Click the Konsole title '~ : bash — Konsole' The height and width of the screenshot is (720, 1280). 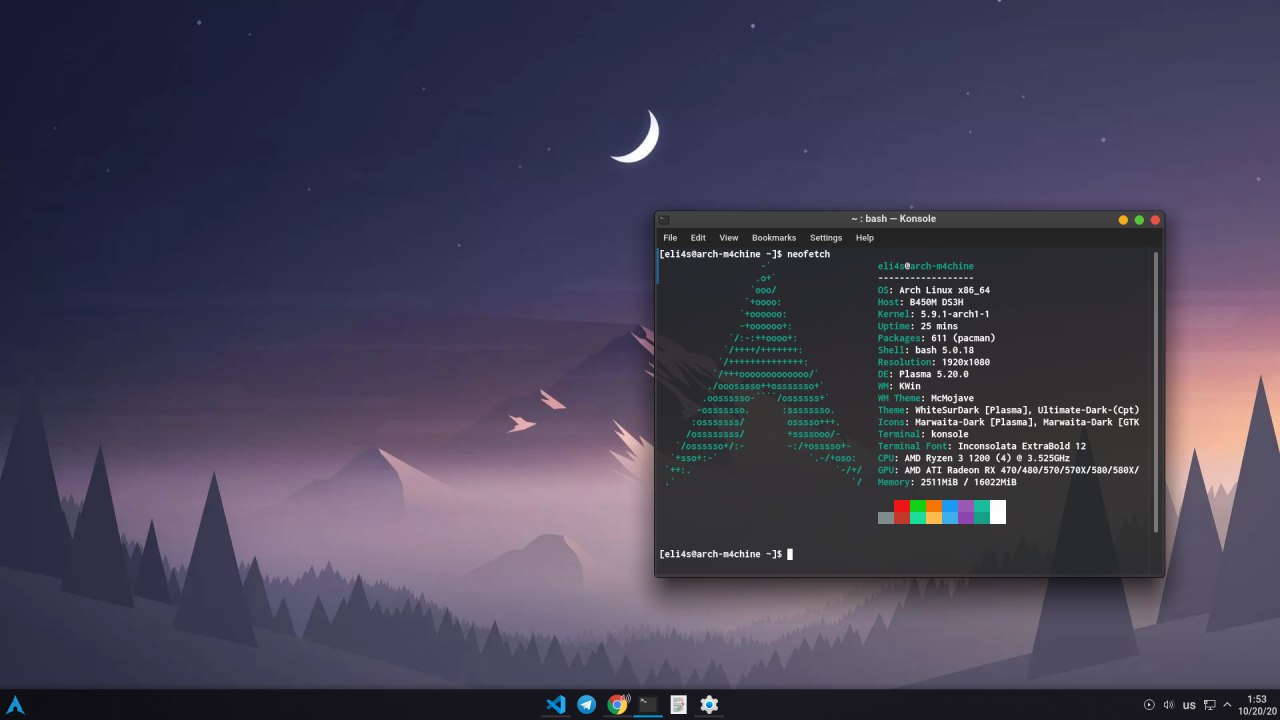894,219
